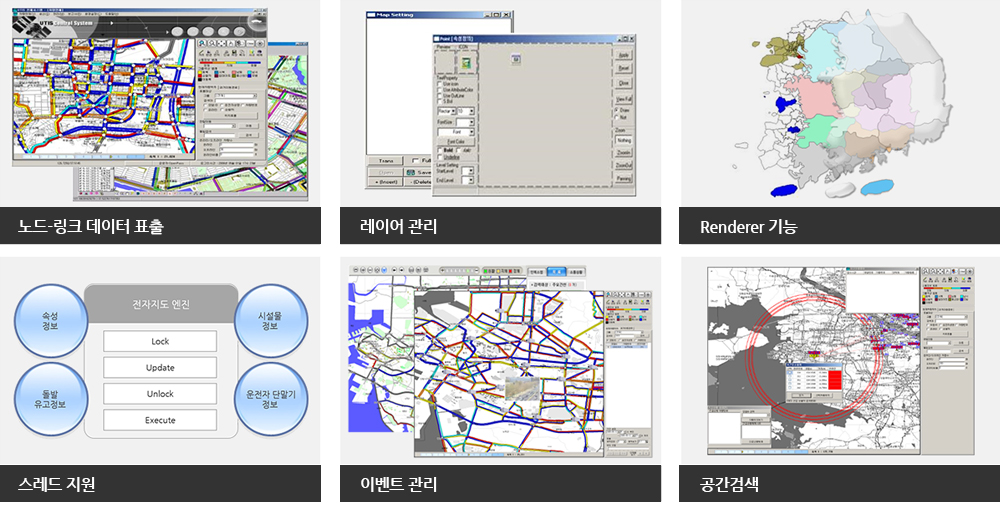
Task: Click the Nothing zoom option button
Action: (x=624, y=140)
